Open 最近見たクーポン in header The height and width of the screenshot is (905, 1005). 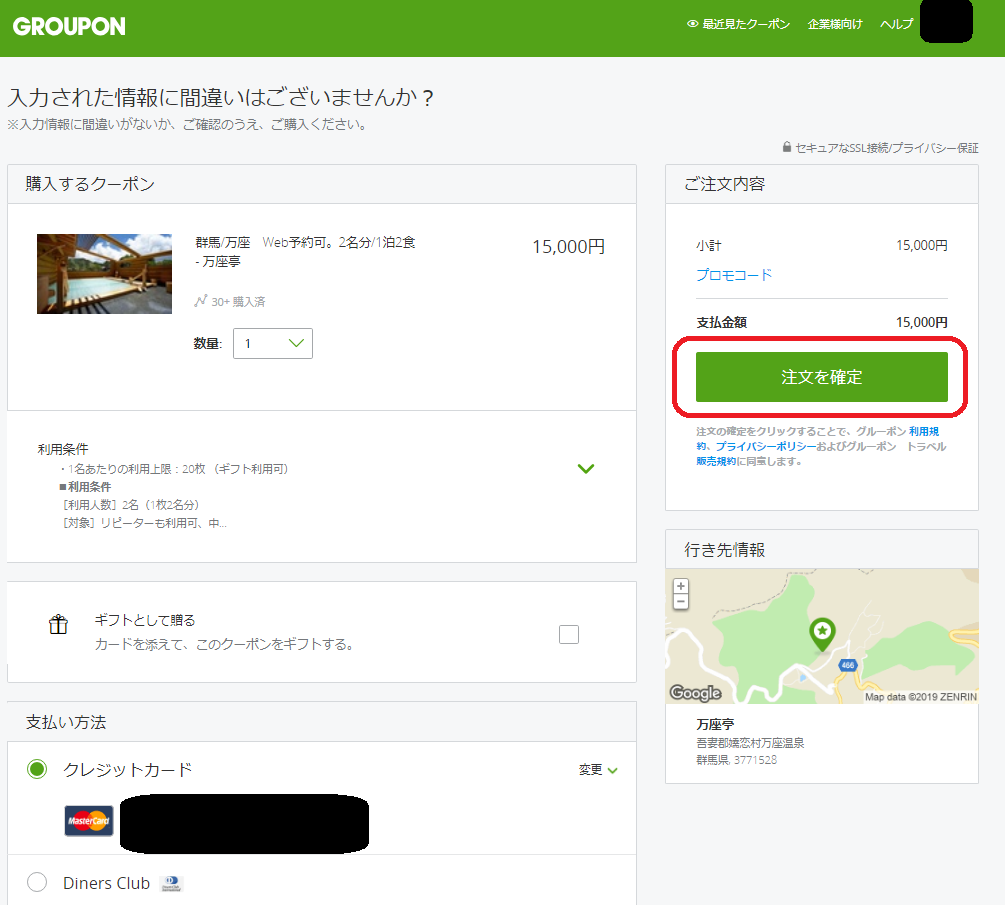click(x=746, y=24)
